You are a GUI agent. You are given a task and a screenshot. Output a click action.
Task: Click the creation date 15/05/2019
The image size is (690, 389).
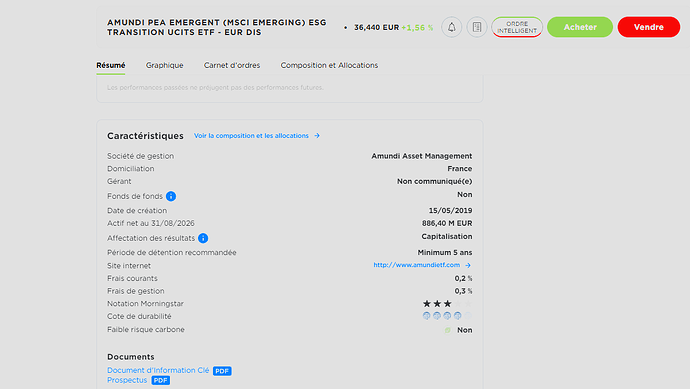coord(450,211)
